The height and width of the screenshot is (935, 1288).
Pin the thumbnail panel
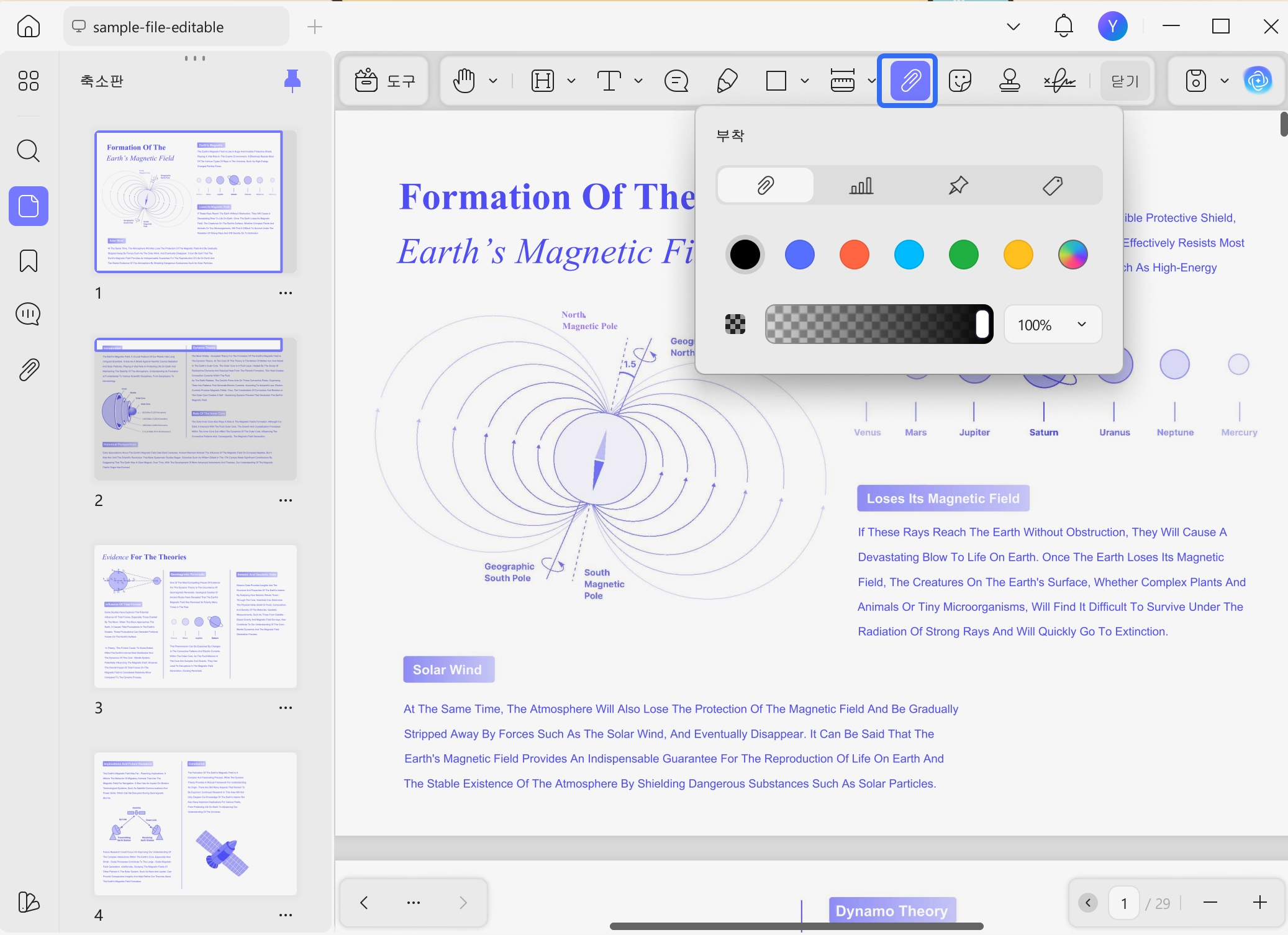(x=293, y=81)
